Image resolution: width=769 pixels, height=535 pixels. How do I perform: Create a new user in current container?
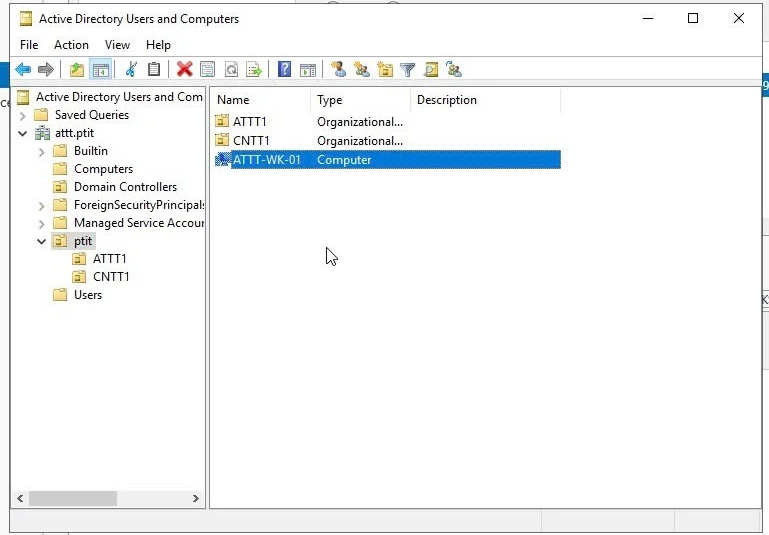338,70
